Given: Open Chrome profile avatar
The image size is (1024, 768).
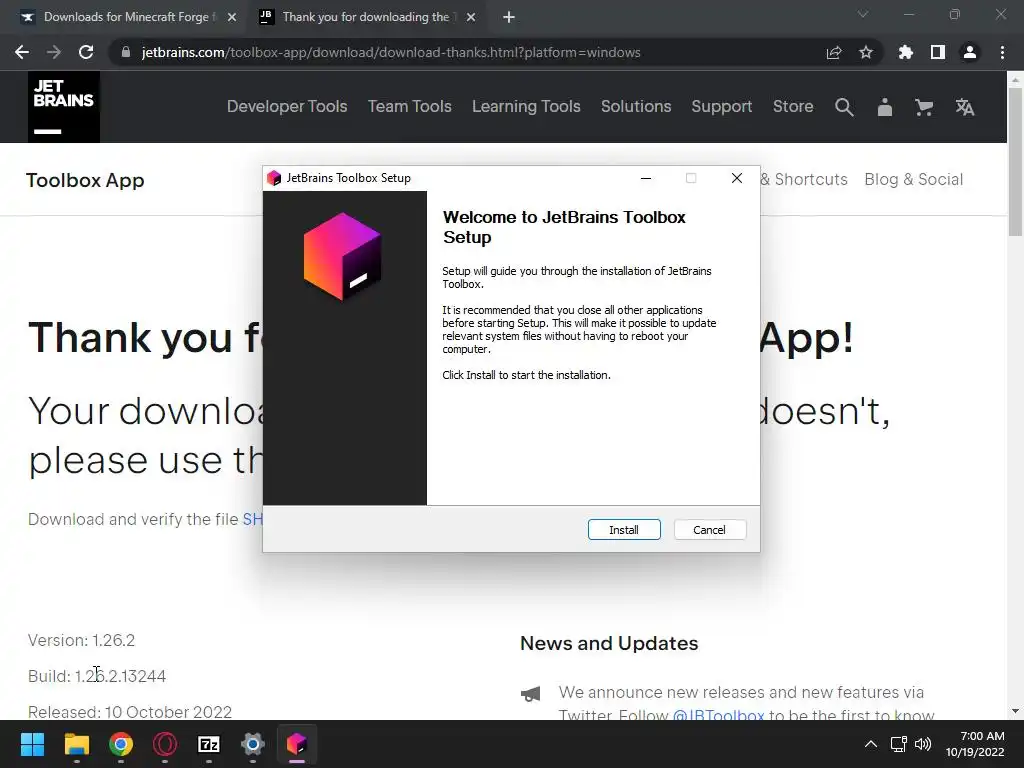Looking at the screenshot, I should coord(970,52).
